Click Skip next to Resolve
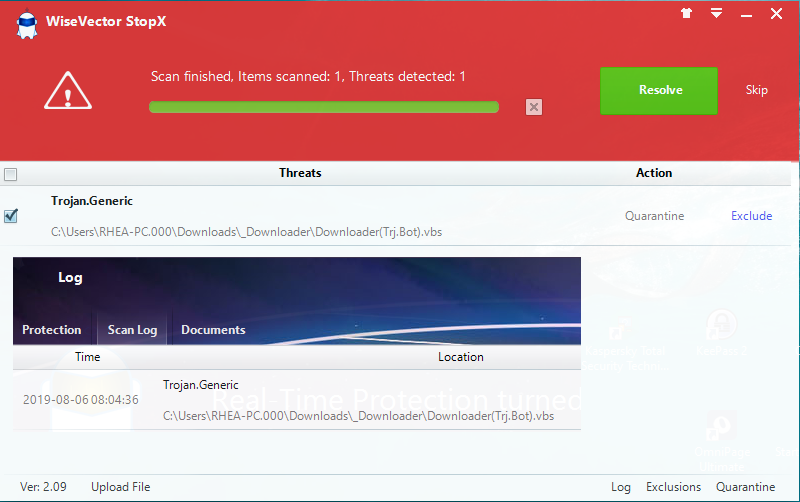This screenshot has height=502, width=800. (757, 90)
